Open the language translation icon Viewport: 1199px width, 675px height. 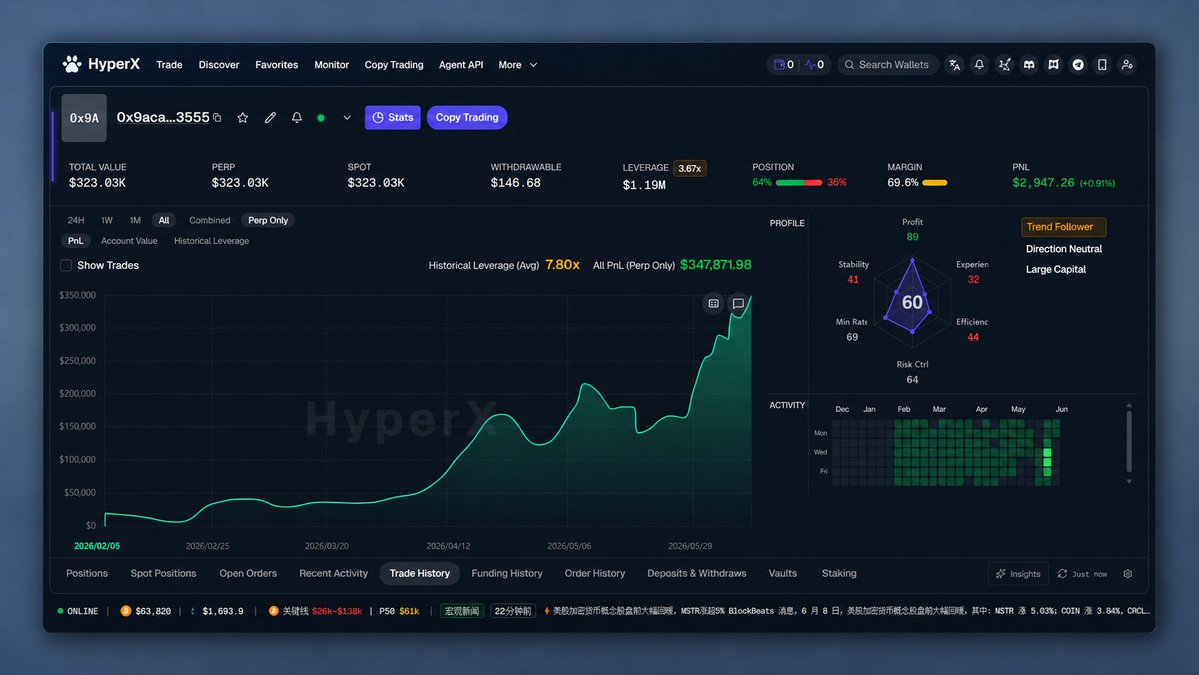954,65
